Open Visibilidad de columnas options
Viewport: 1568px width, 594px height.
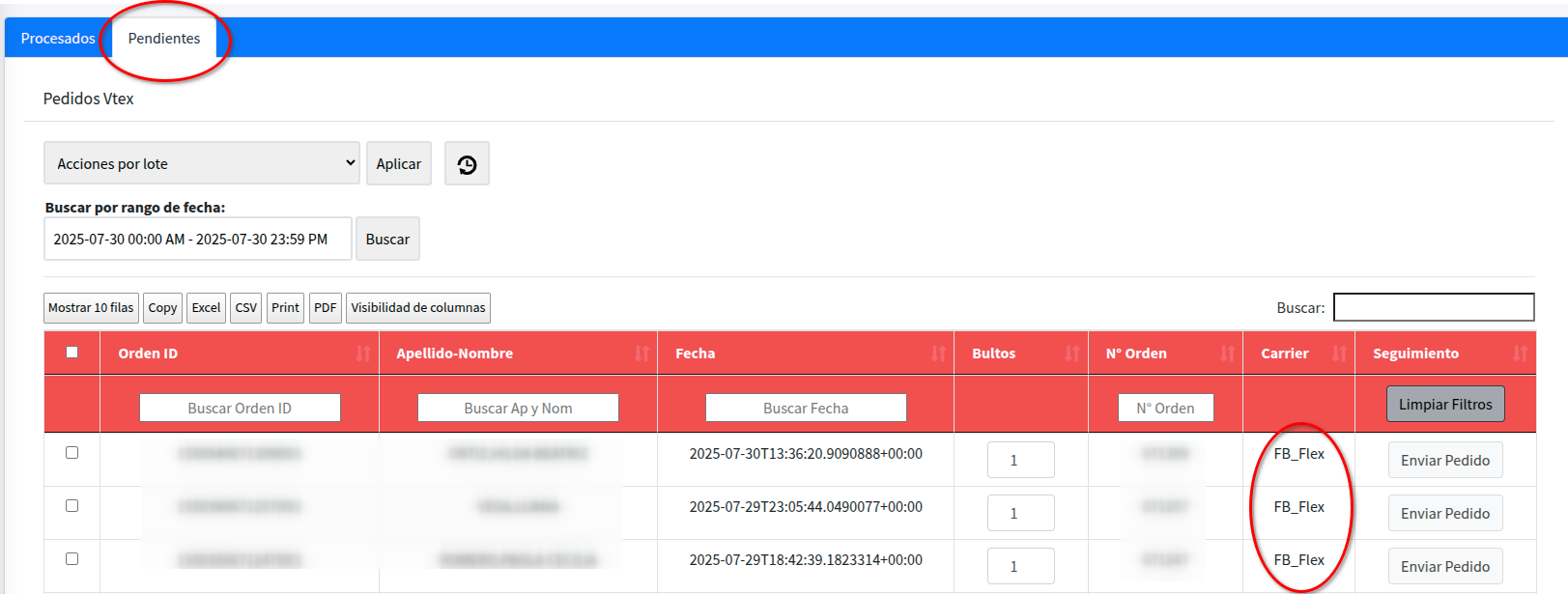(417, 308)
